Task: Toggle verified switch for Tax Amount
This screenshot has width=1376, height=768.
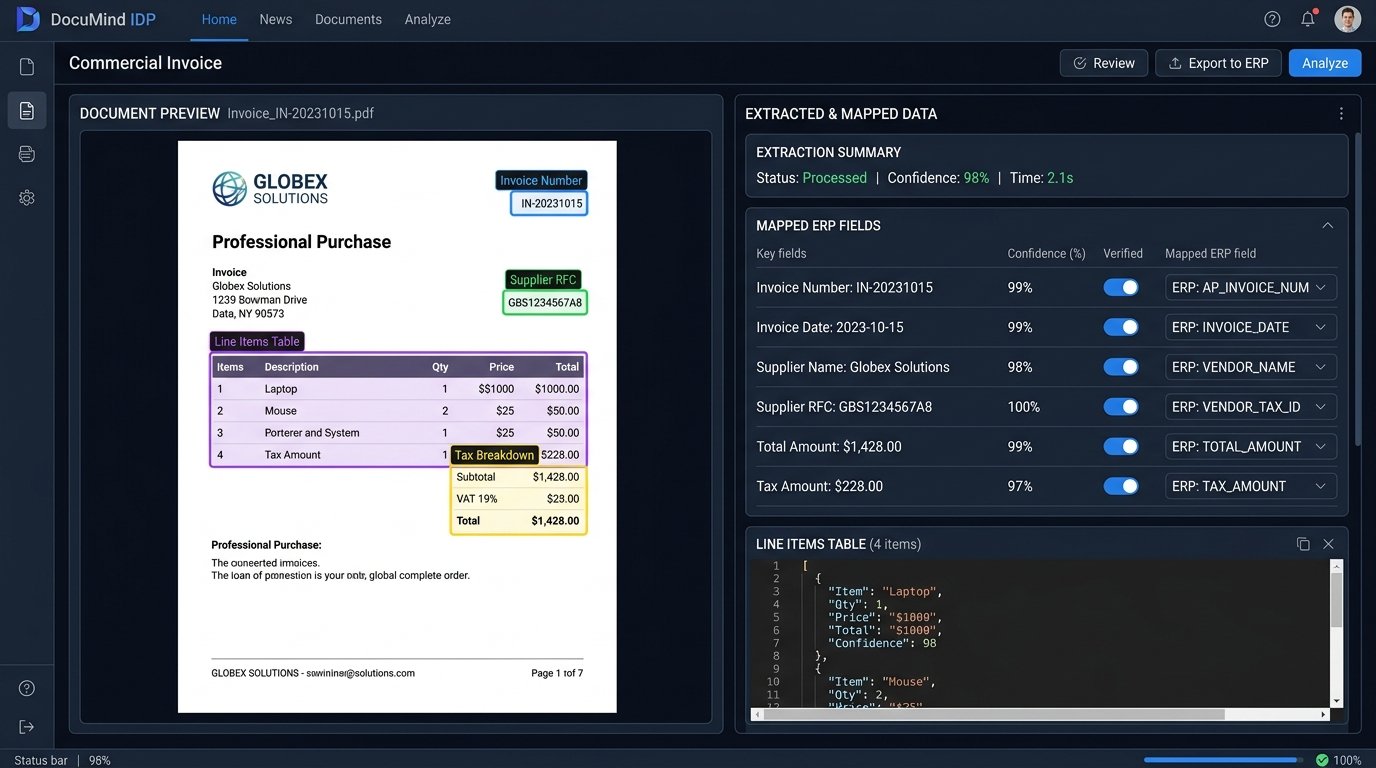Action: point(1121,486)
